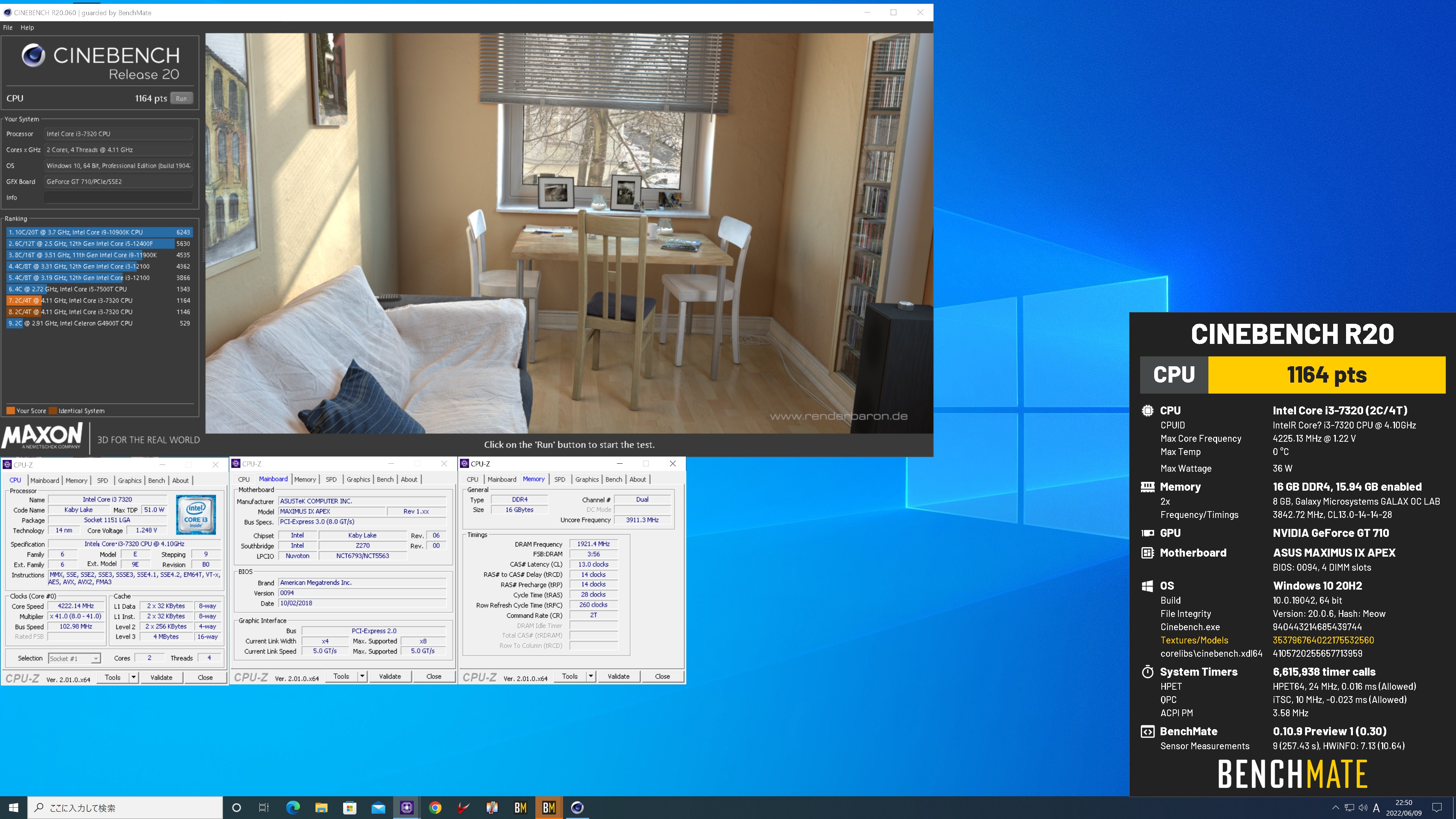Open the Windows Start menu
The image size is (1456, 819).
(x=14, y=808)
